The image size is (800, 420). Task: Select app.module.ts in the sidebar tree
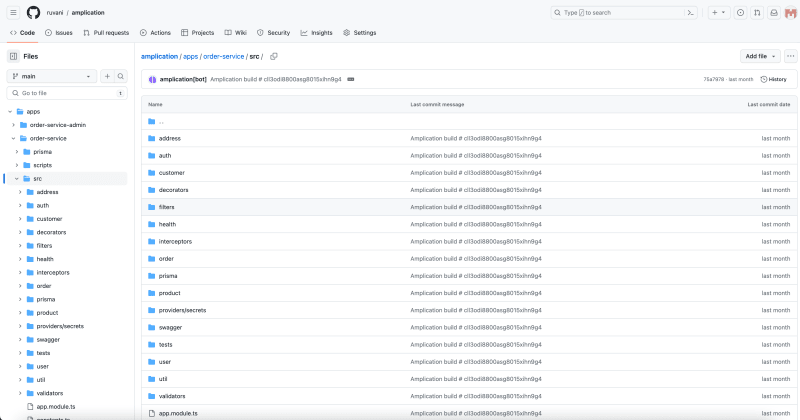click(56, 407)
